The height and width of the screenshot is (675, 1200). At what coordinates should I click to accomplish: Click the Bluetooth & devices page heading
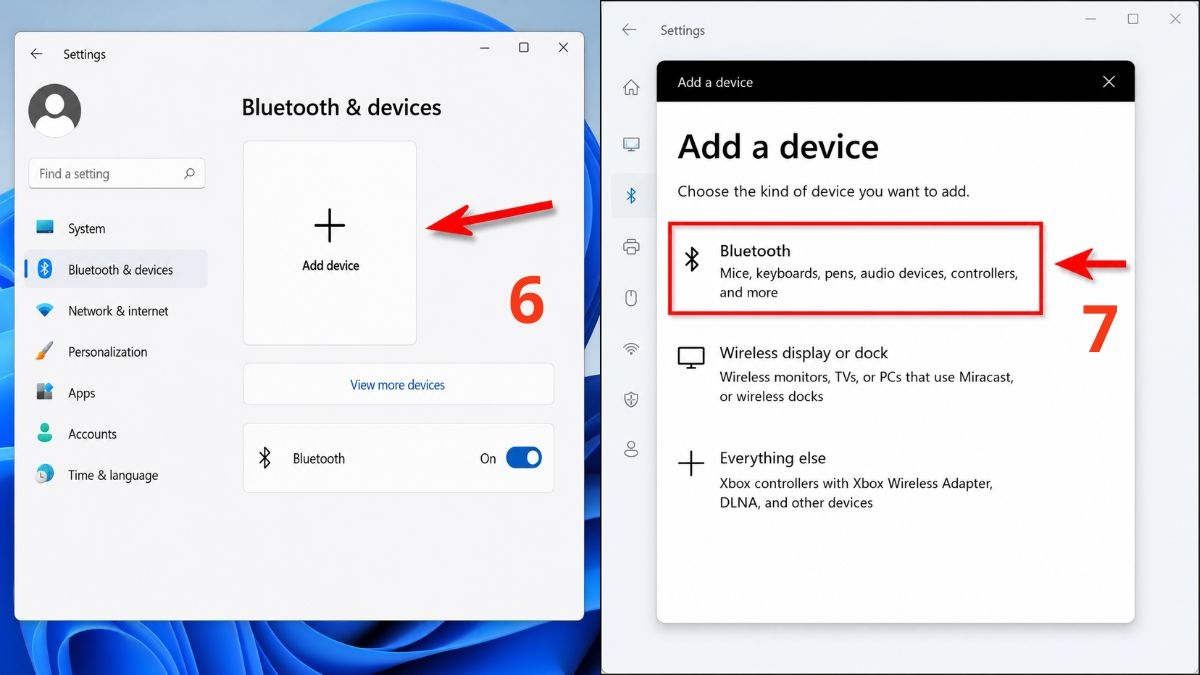pyautogui.click(x=341, y=107)
